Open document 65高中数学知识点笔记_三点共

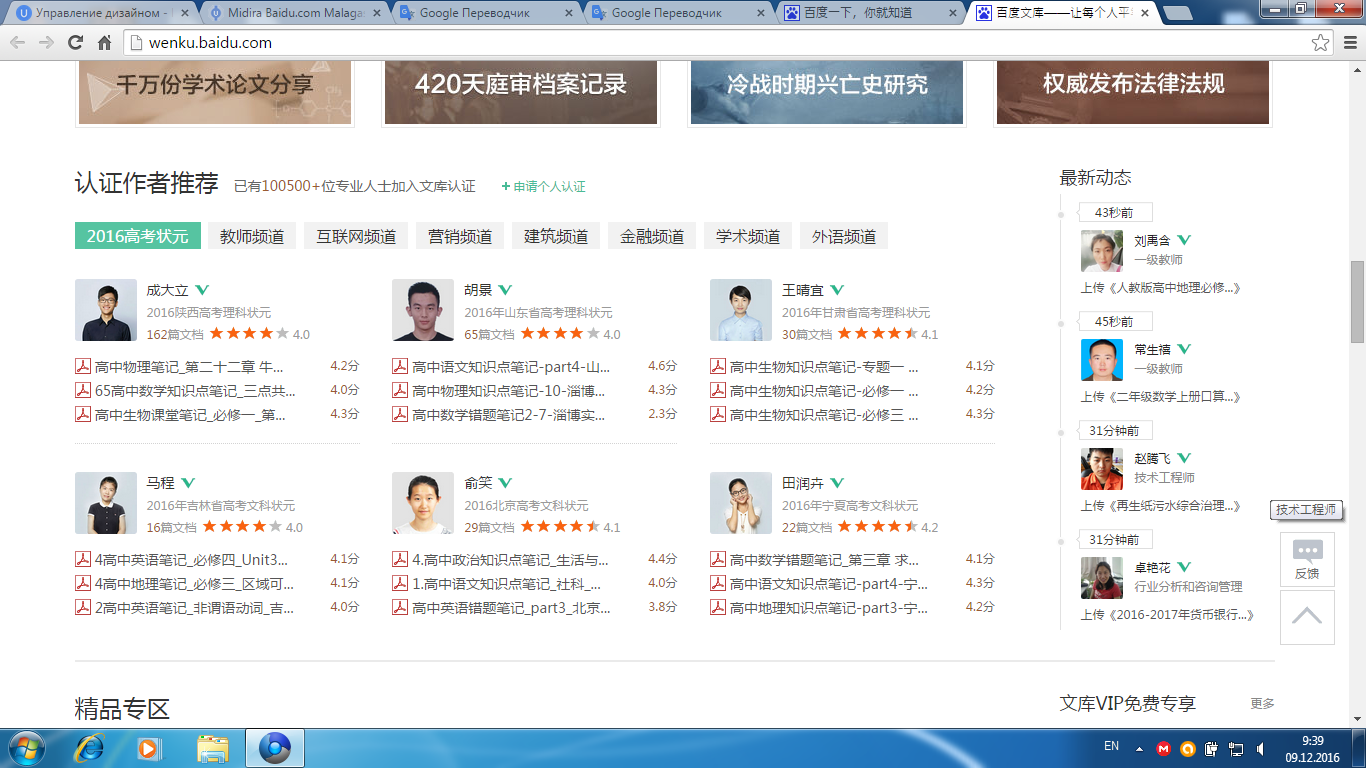click(195, 391)
